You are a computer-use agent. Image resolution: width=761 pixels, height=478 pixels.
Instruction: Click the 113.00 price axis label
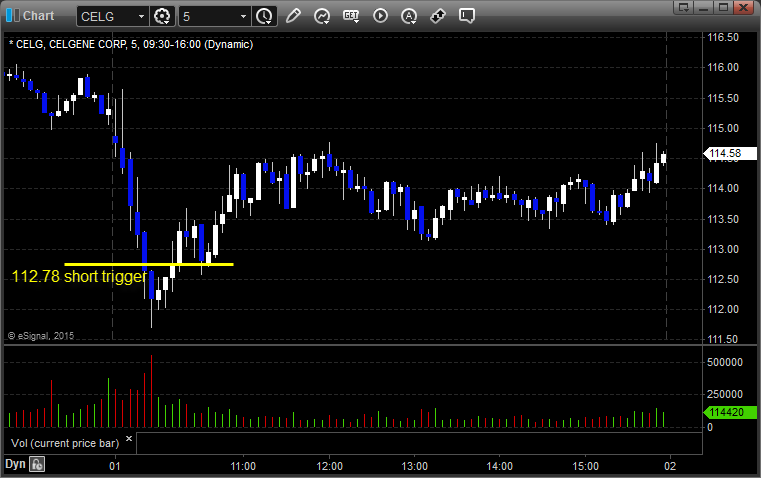(x=723, y=249)
